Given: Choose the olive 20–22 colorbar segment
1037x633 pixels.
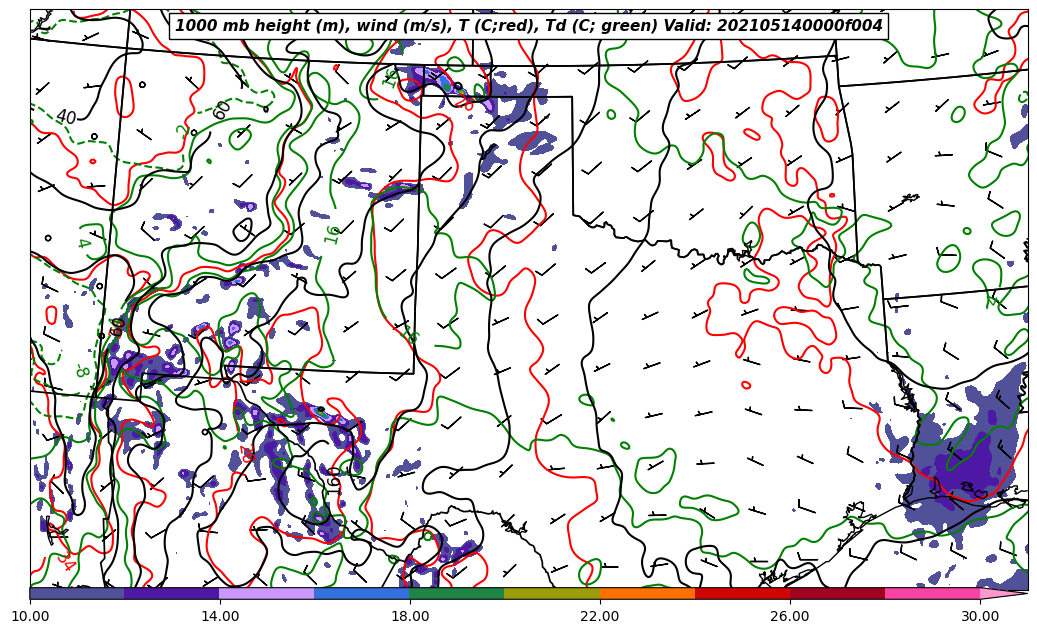Looking at the screenshot, I should 552,593.
